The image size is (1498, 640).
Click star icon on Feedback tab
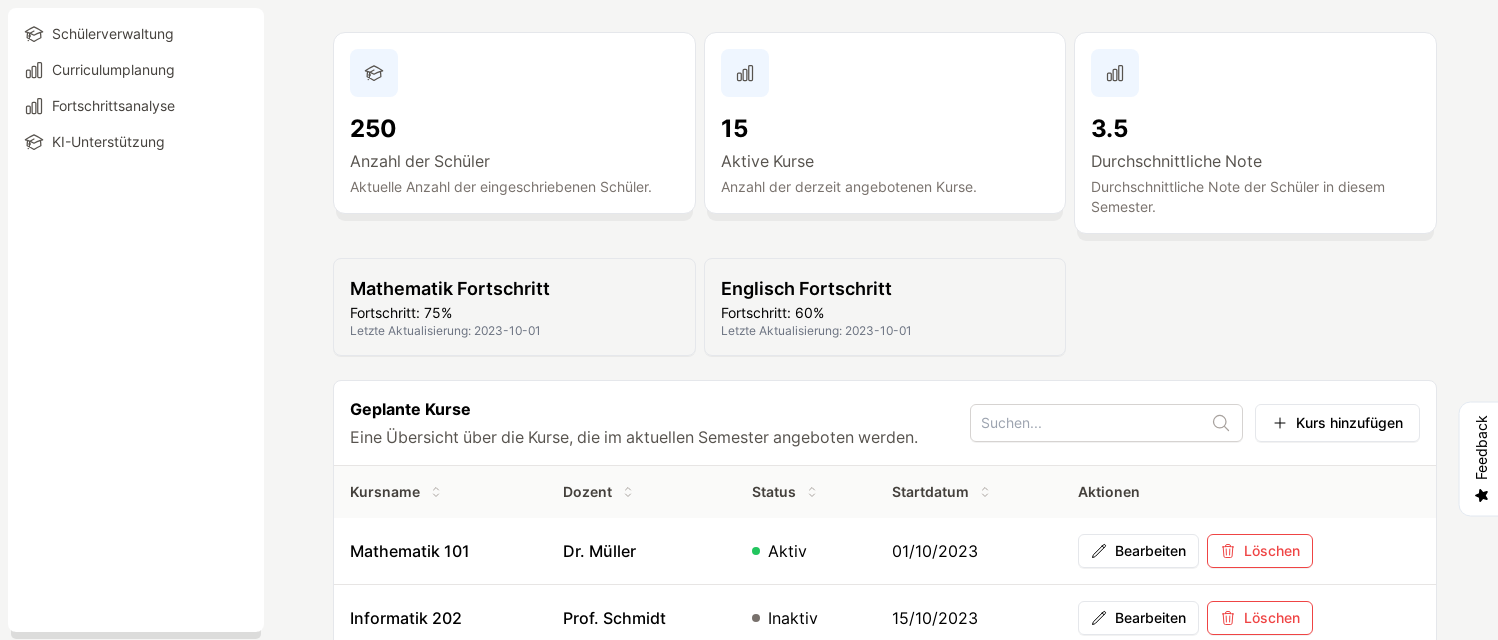(1482, 495)
